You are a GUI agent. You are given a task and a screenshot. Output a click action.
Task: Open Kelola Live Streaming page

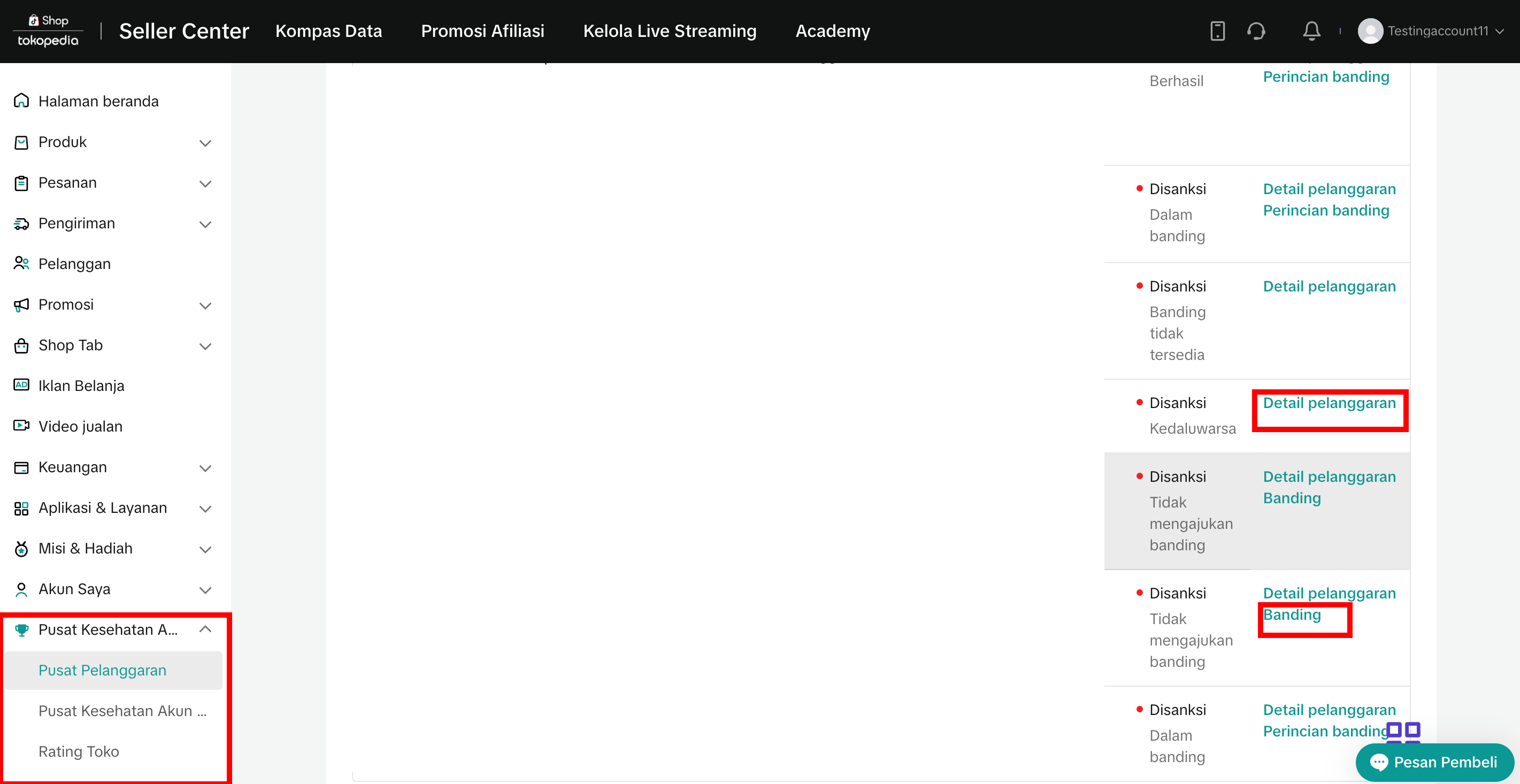(x=669, y=30)
